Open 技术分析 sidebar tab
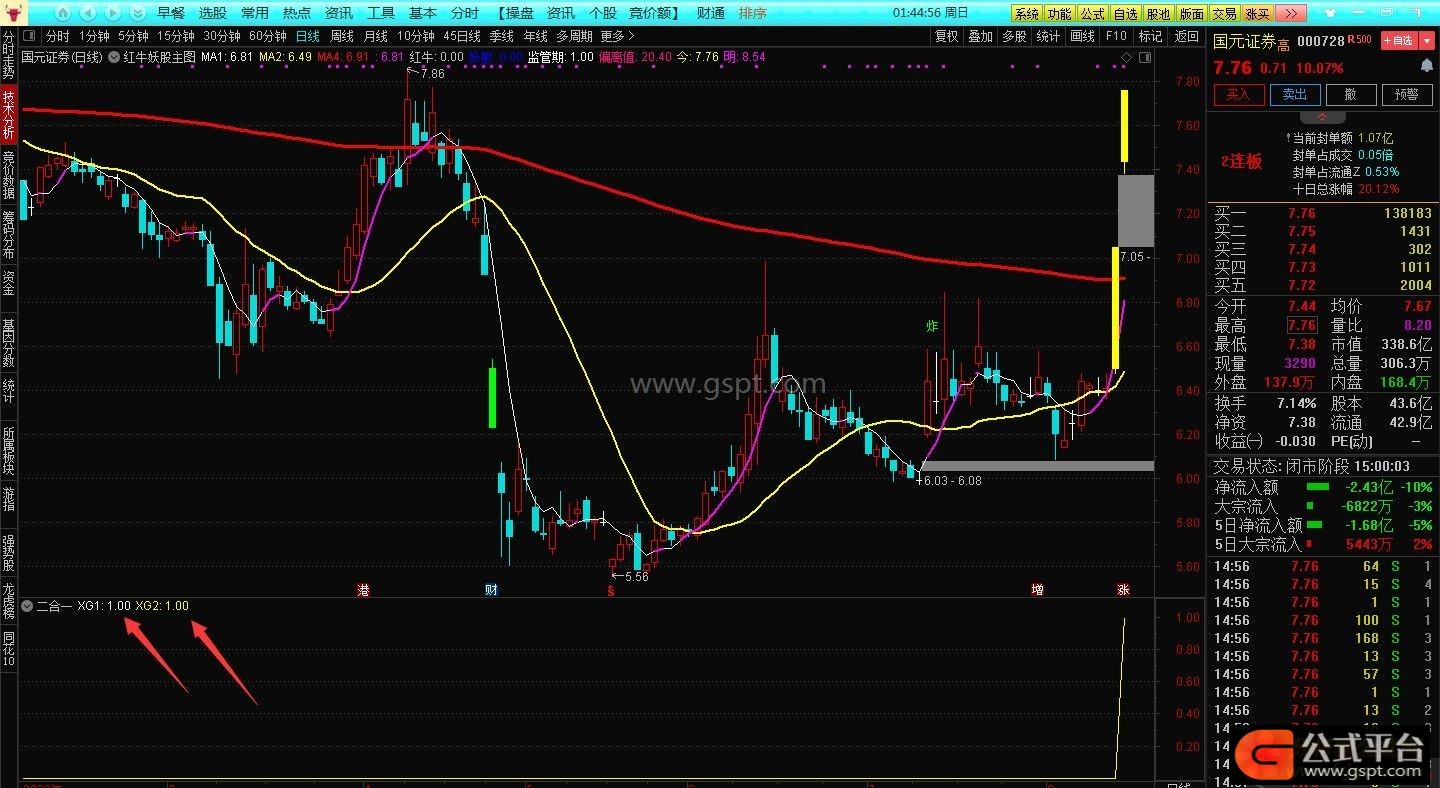The height and width of the screenshot is (788, 1440). pyautogui.click(x=9, y=115)
